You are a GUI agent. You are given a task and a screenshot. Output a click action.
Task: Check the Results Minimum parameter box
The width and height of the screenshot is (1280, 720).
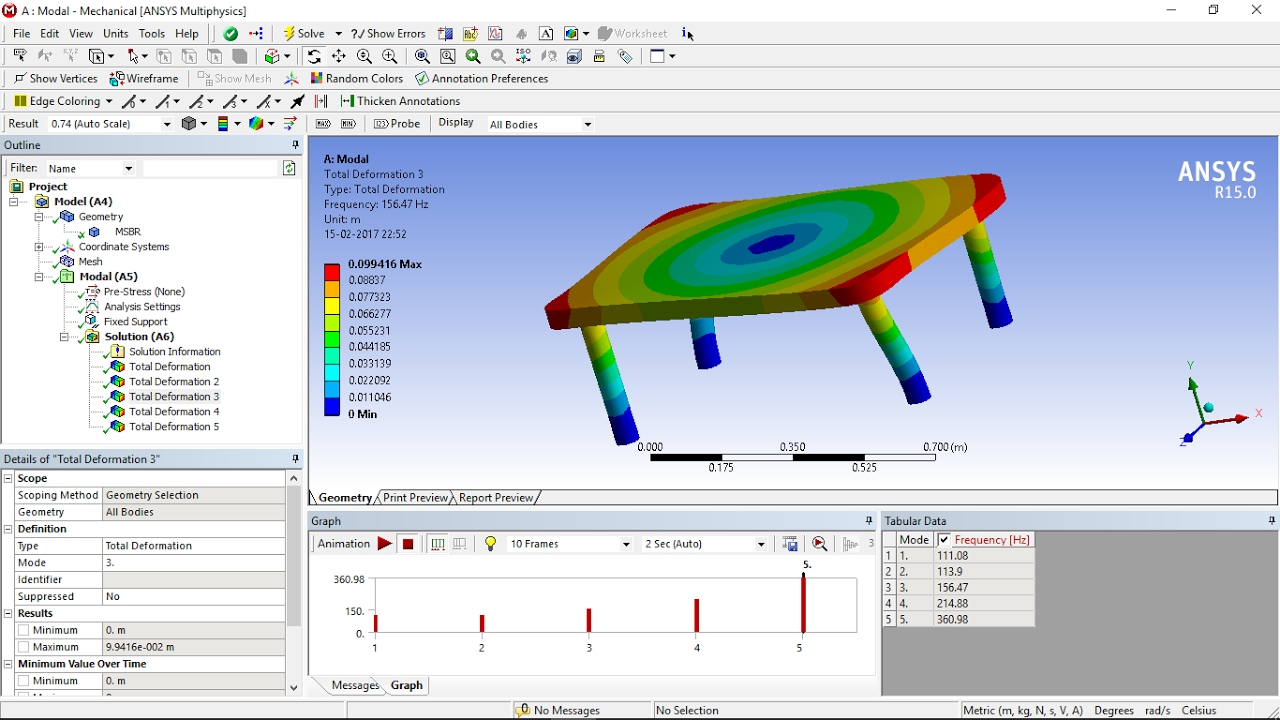point(24,631)
